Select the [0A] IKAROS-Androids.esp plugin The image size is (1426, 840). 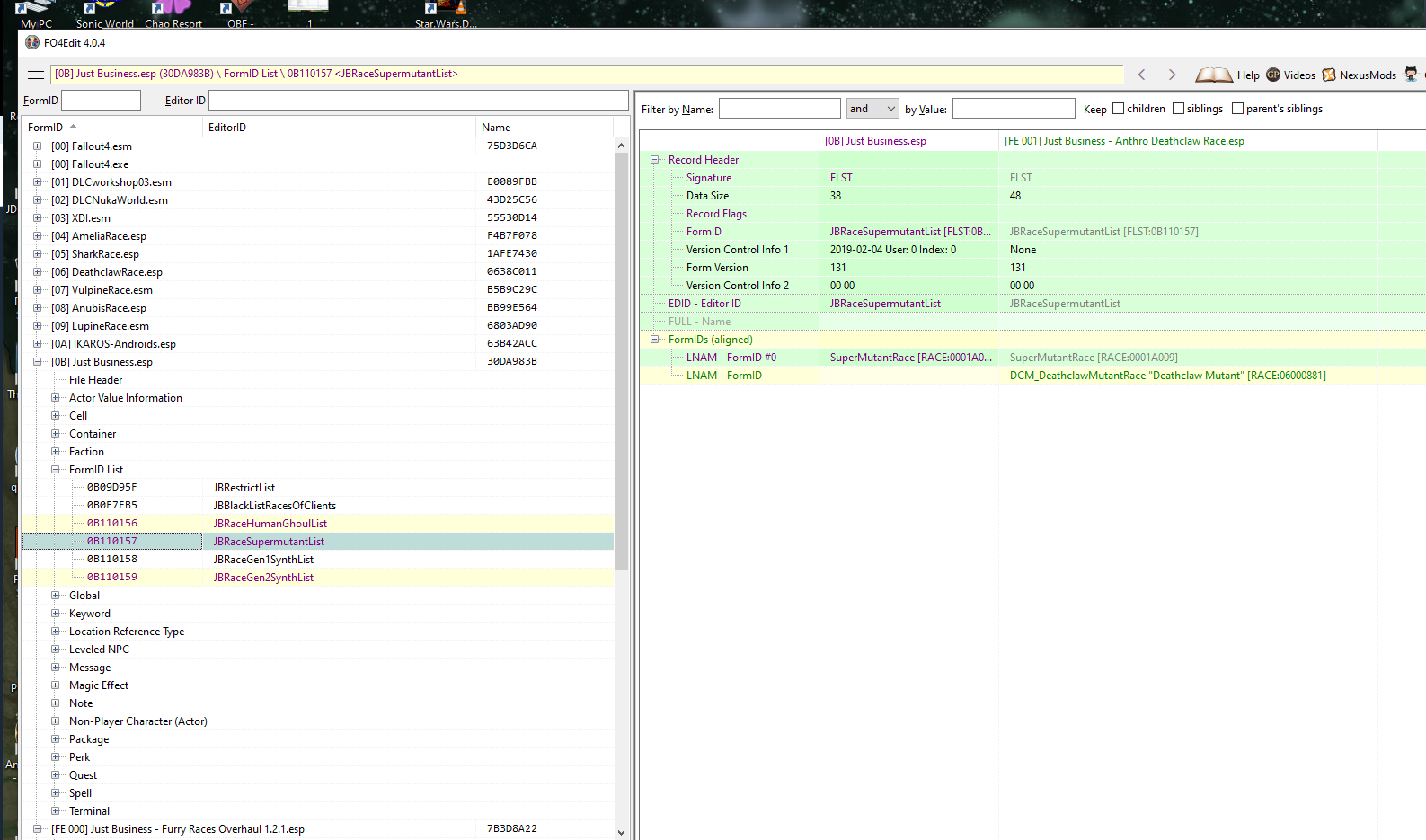(113, 343)
